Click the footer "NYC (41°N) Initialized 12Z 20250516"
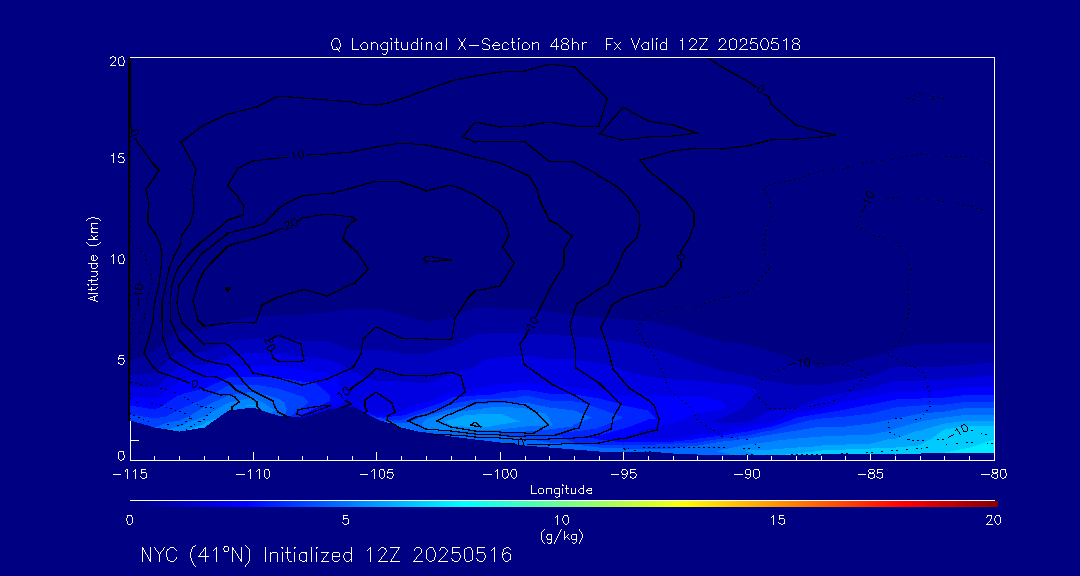 pos(326,555)
